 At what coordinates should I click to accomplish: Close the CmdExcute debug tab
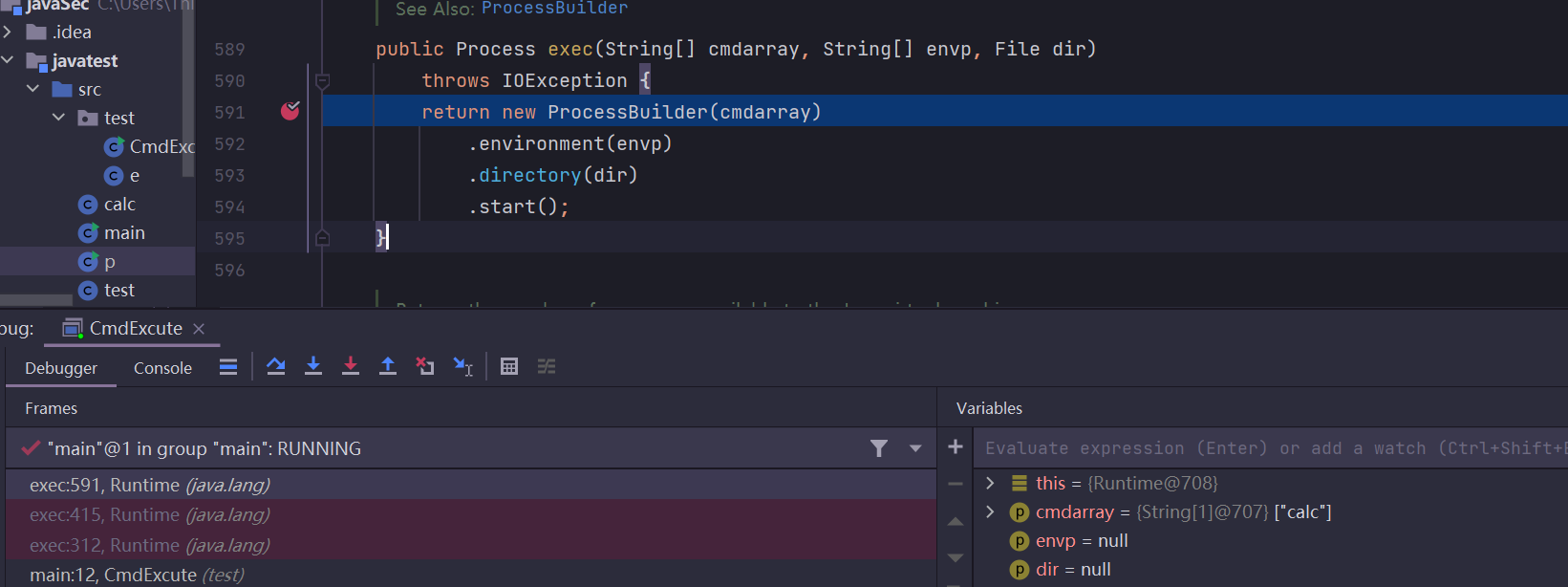pos(199,329)
